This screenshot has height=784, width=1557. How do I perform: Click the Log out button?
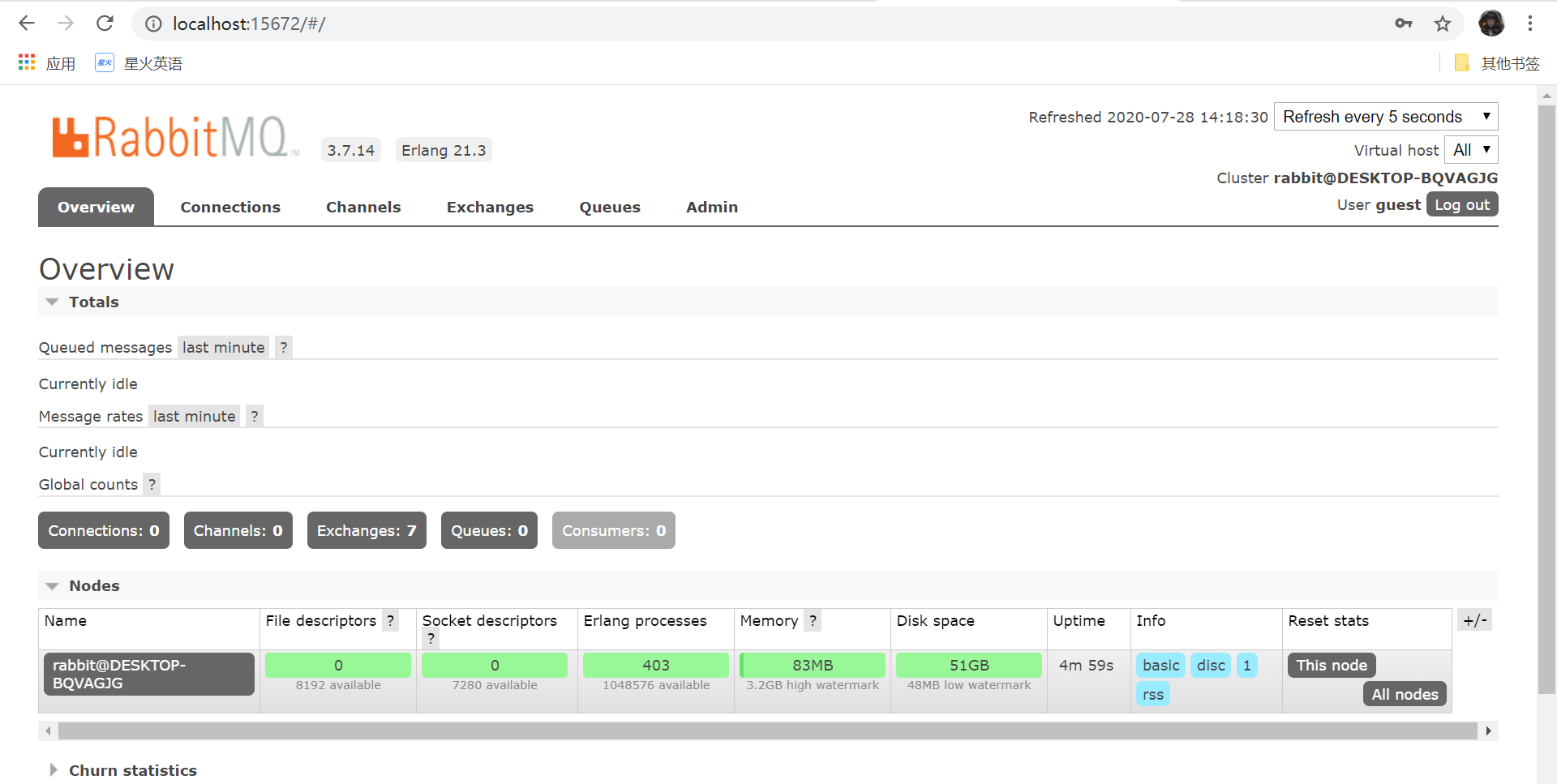pos(1462,204)
